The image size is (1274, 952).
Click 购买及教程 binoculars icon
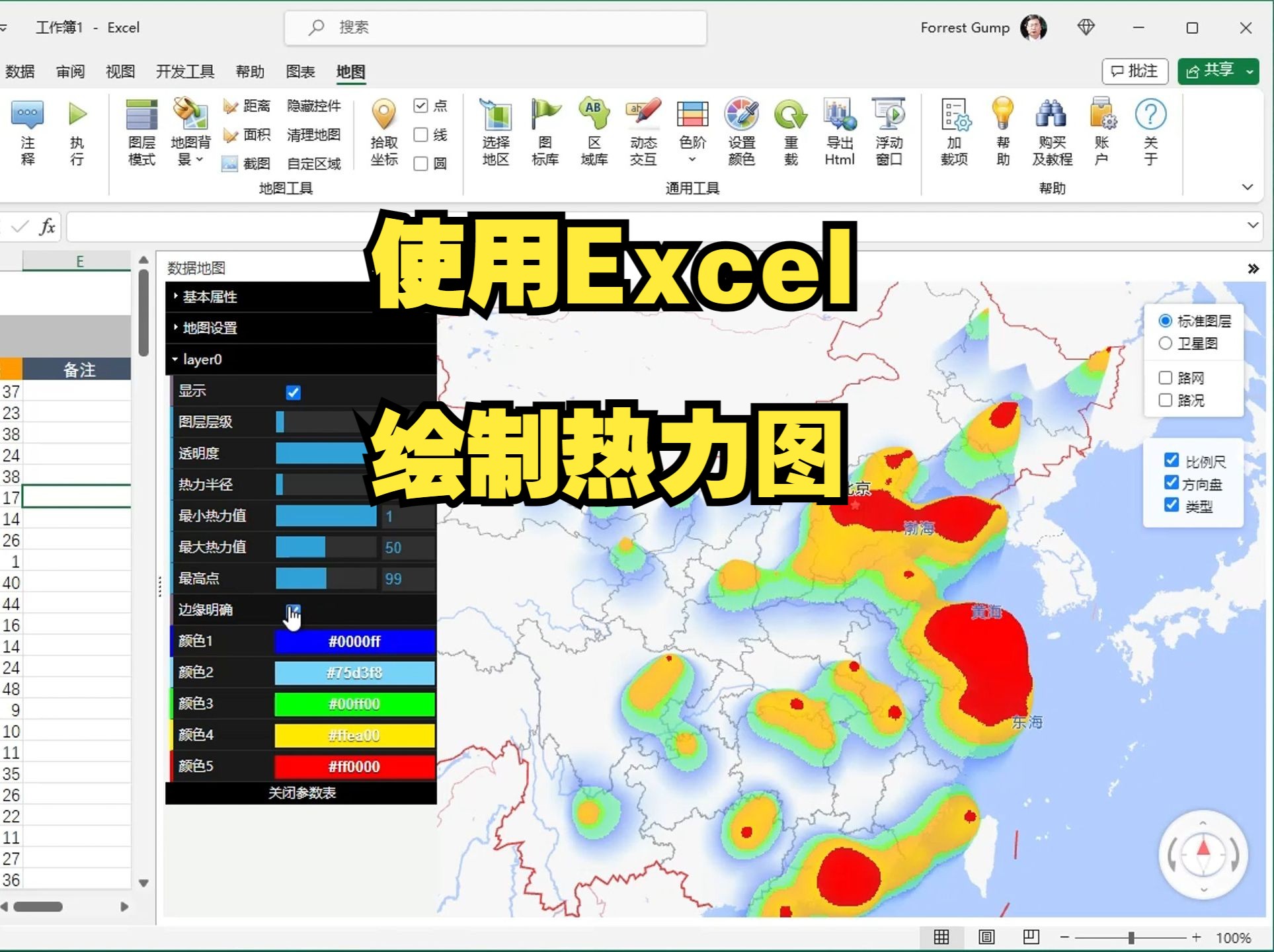[x=1051, y=114]
